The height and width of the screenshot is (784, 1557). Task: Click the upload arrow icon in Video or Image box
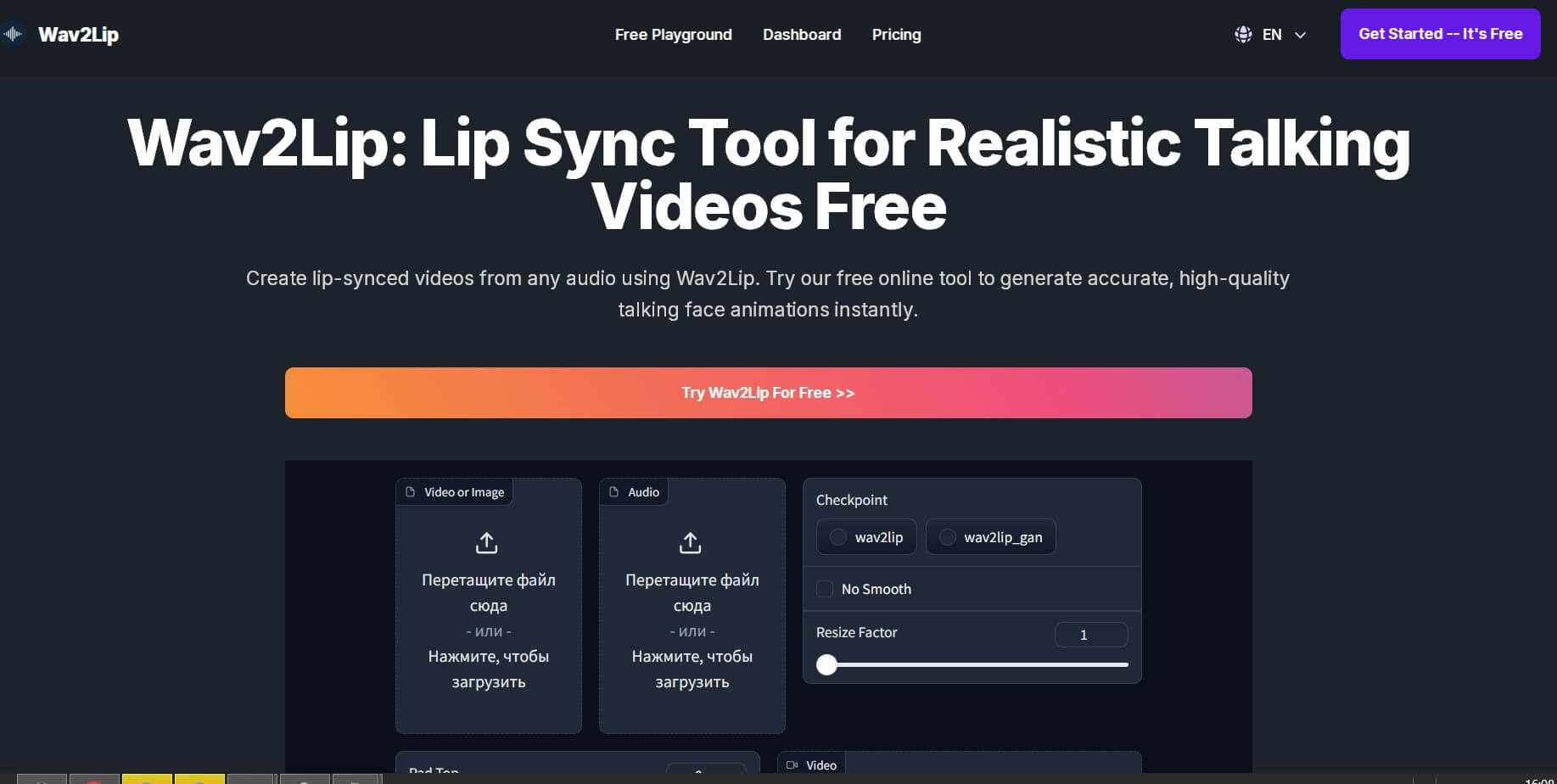coord(487,542)
